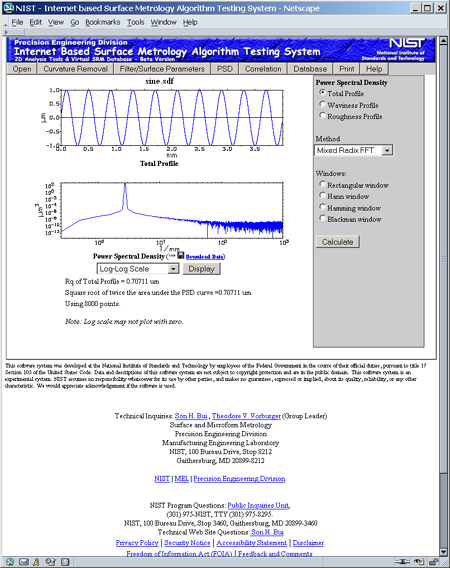The height and width of the screenshot is (568, 450).
Task: Open the View menu
Action: tap(56, 22)
